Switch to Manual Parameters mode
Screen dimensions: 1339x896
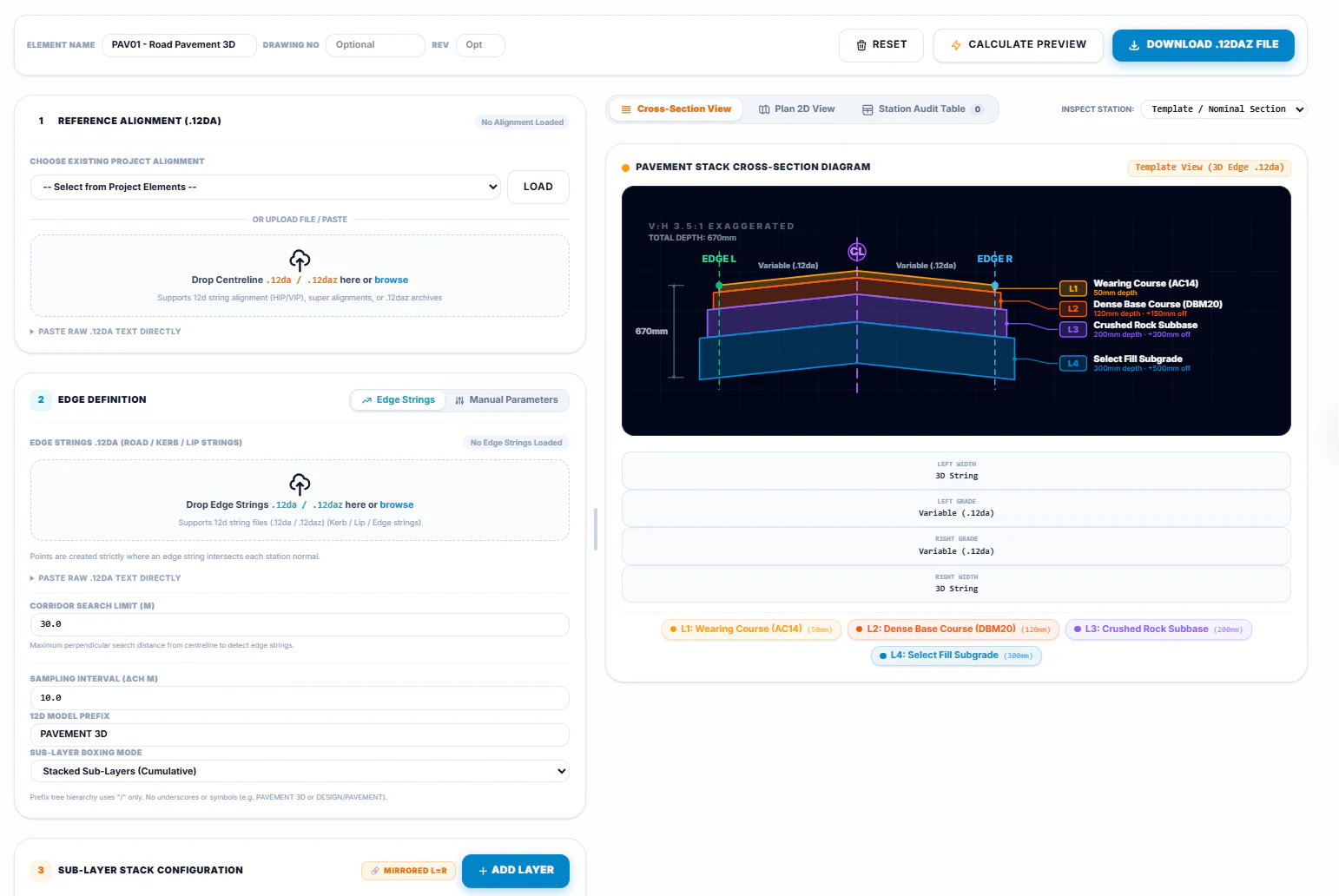point(507,399)
